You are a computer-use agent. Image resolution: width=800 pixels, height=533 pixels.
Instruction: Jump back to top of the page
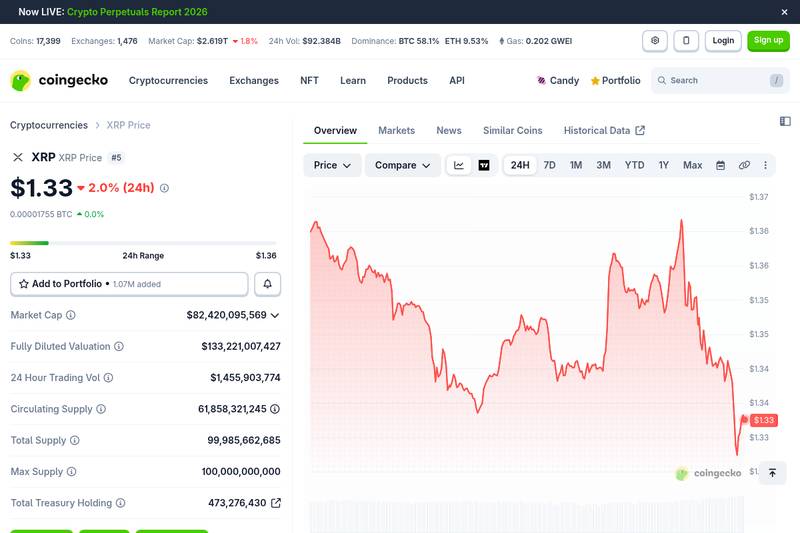tap(772, 473)
